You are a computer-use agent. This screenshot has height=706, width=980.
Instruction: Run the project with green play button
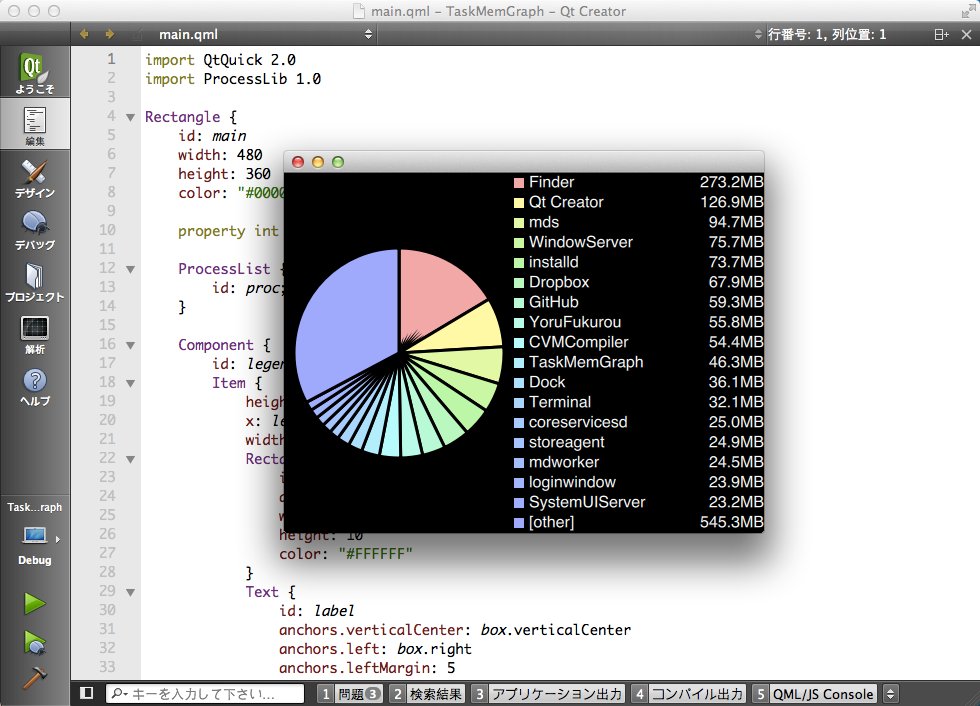coord(34,604)
